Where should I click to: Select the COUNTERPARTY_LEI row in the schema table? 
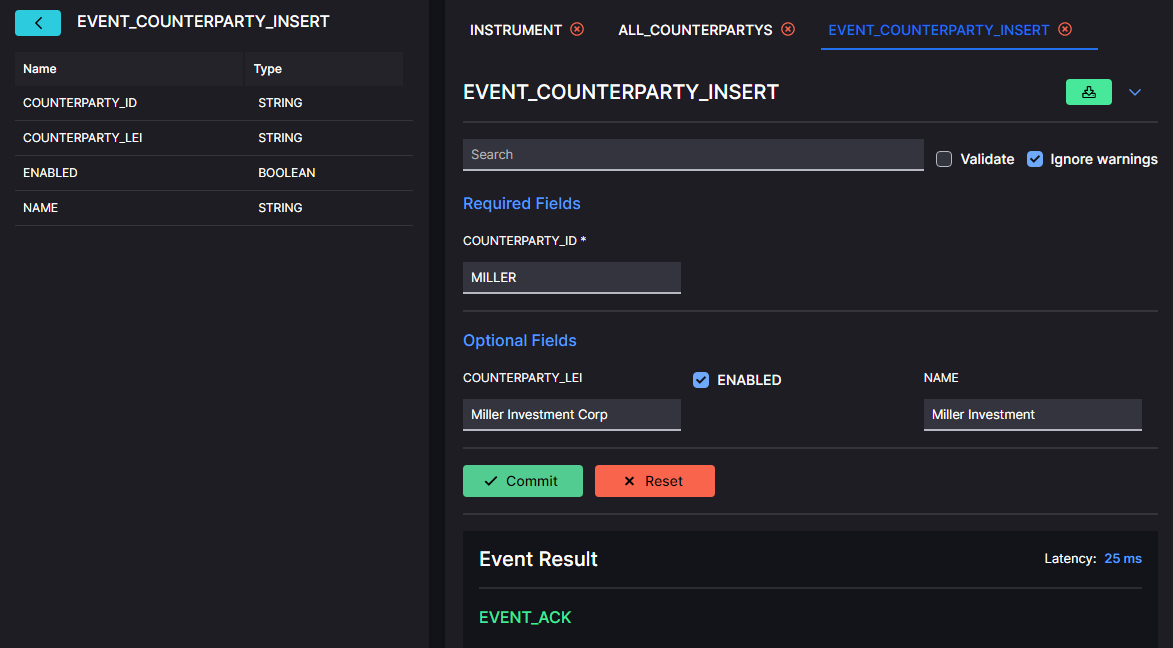coord(214,138)
